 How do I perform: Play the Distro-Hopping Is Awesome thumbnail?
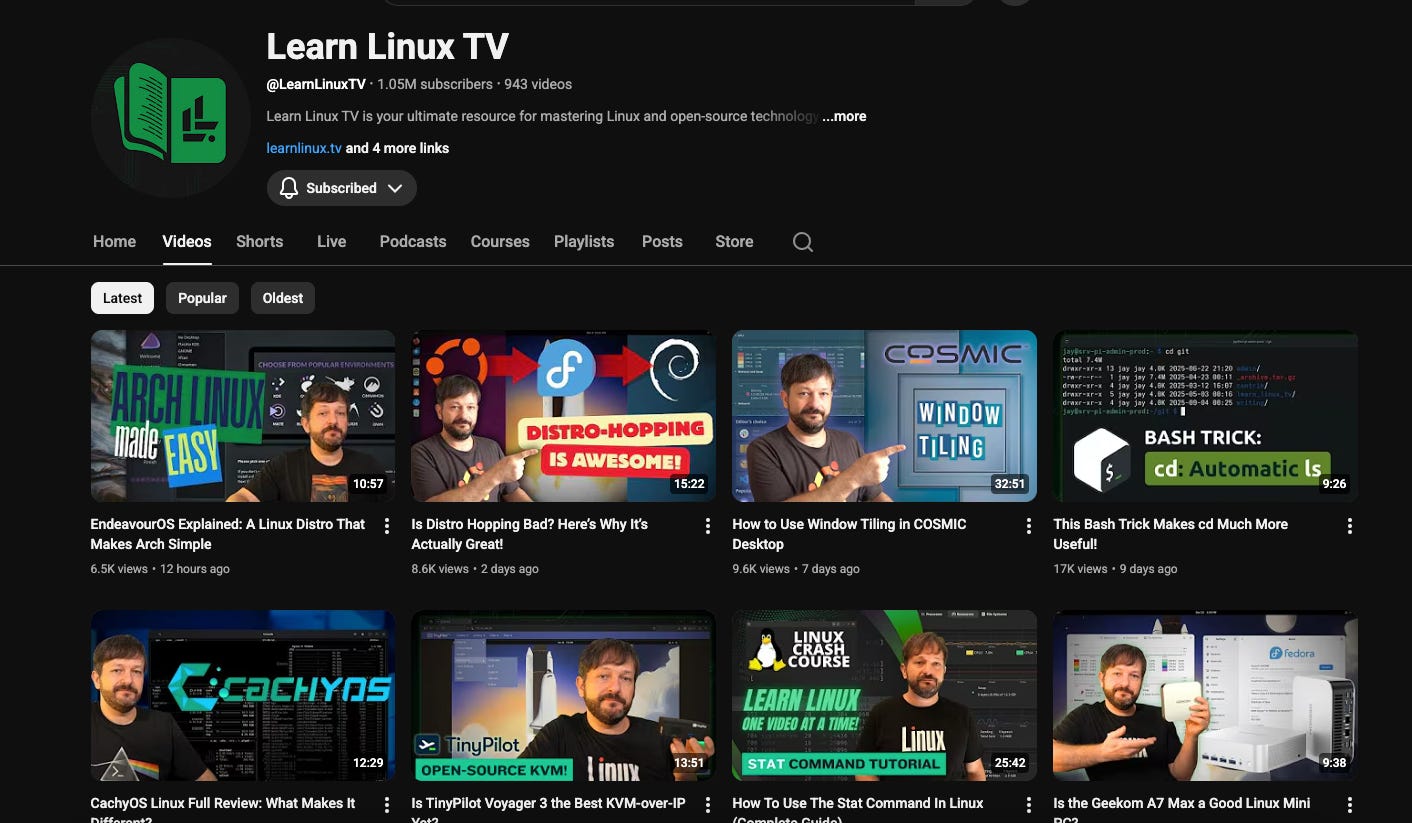tap(564, 416)
